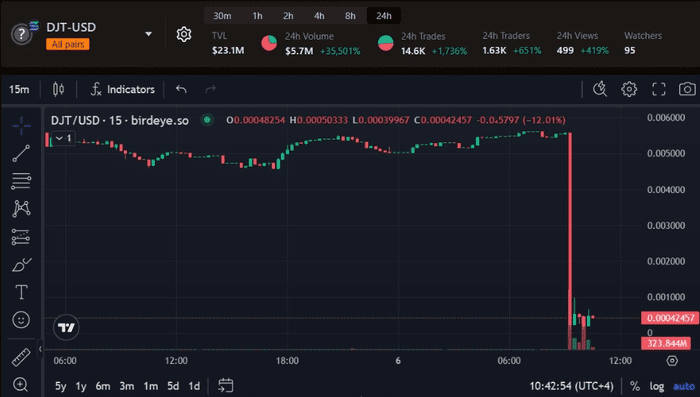Image resolution: width=700 pixels, height=397 pixels.
Task: Click the 24h Views 499 value
Action: point(565,50)
